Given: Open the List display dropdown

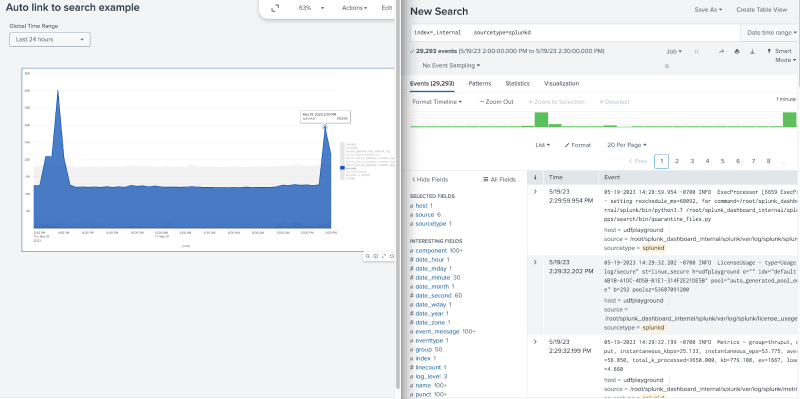Looking at the screenshot, I should click(x=542, y=145).
